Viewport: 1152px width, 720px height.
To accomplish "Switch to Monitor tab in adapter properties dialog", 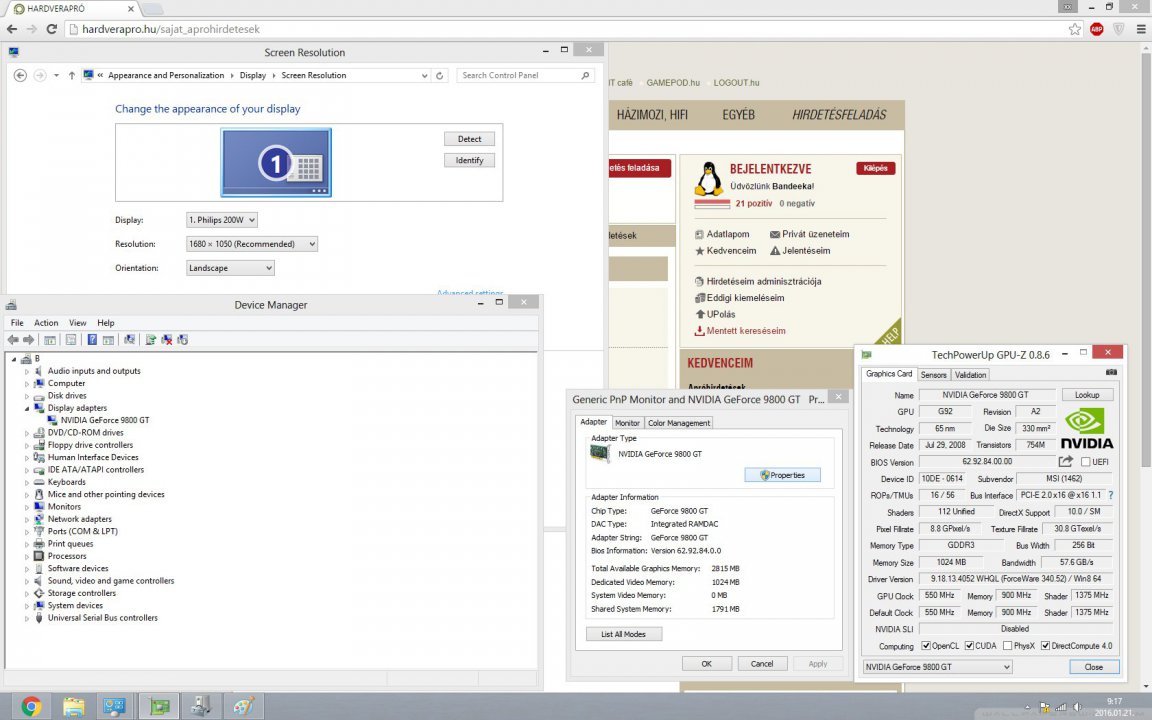I will 627,423.
